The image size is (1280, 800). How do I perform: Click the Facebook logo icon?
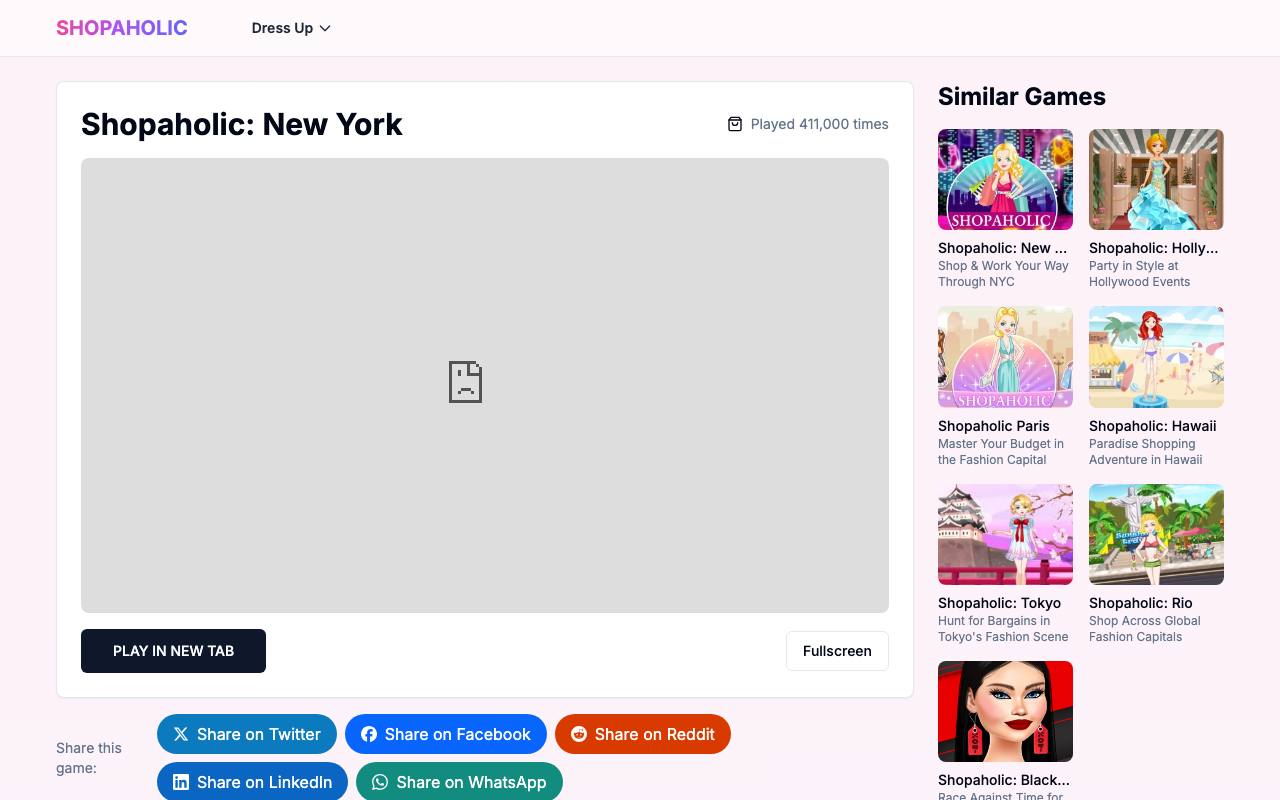point(369,734)
